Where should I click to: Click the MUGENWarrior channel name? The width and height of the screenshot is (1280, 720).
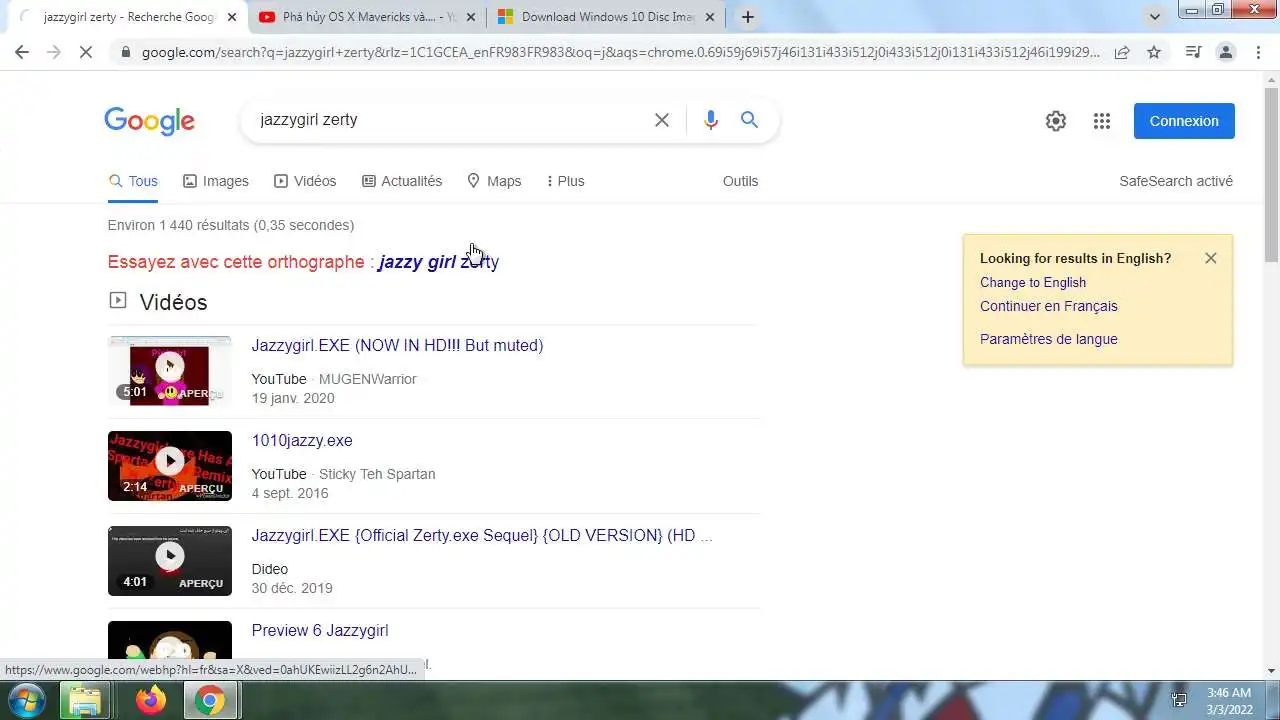click(368, 379)
